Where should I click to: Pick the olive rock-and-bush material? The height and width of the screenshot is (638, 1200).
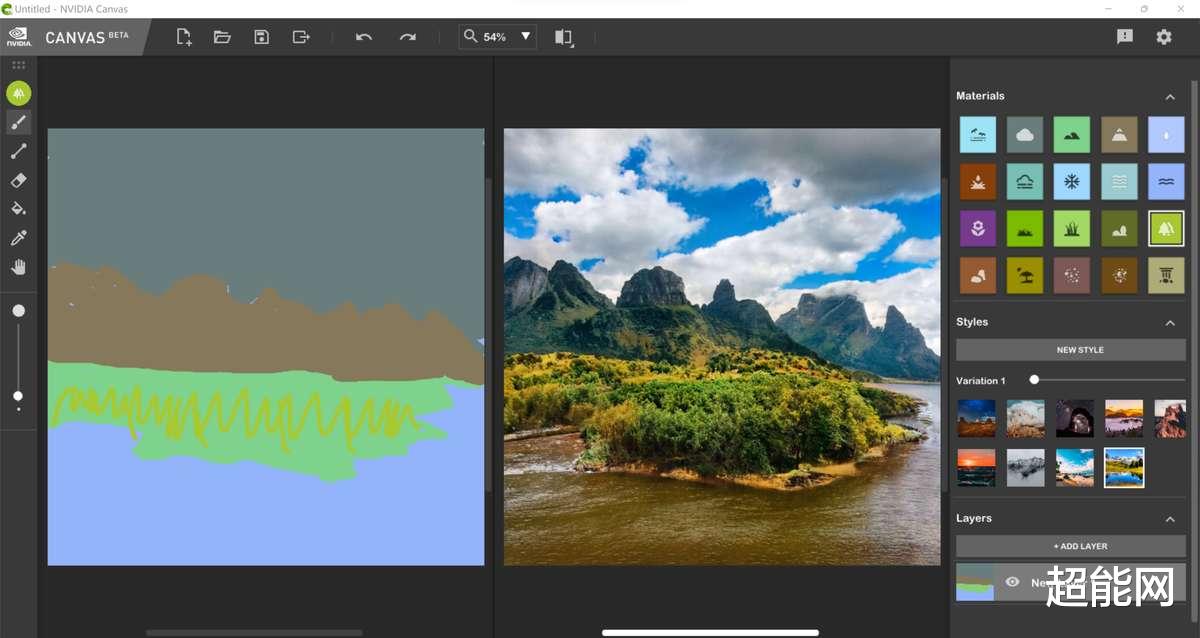[1119, 228]
